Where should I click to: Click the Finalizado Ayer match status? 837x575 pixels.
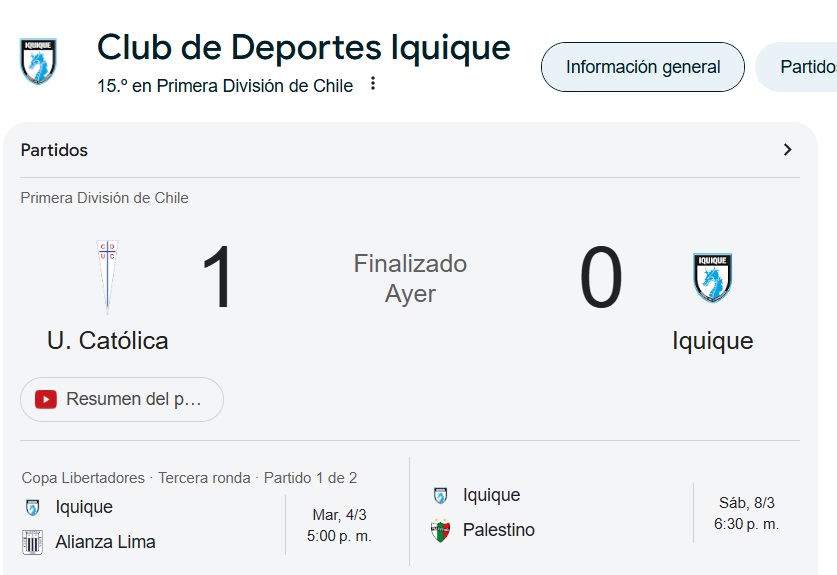(410, 279)
